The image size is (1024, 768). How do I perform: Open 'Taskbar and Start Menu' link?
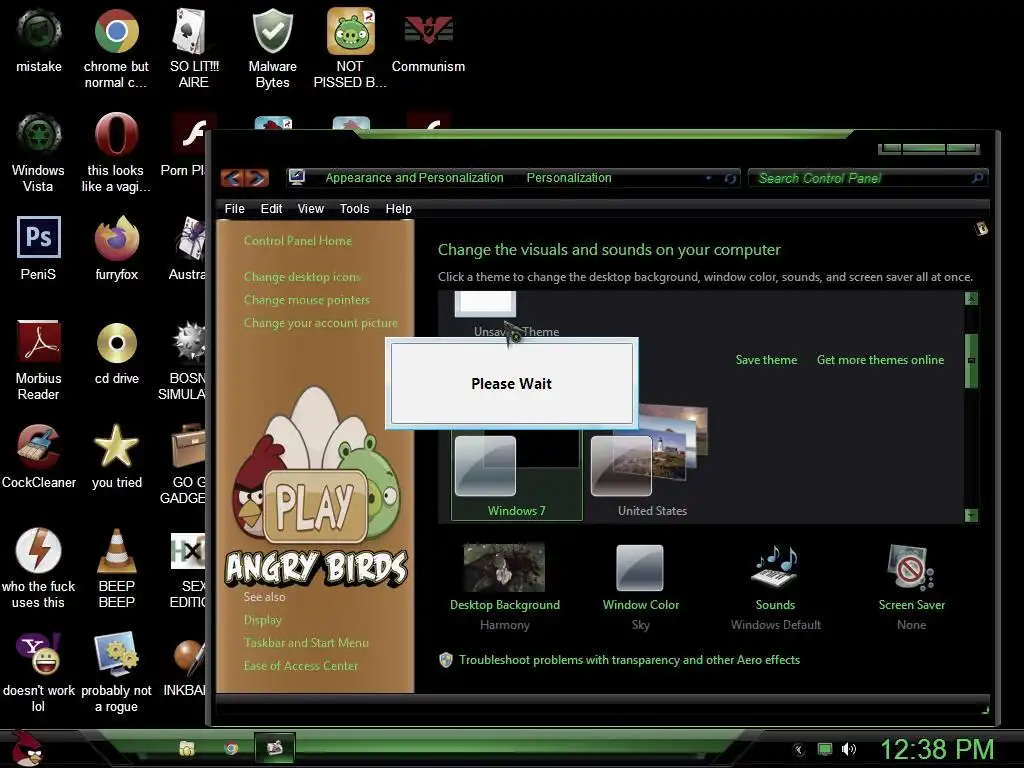pyautogui.click(x=306, y=643)
